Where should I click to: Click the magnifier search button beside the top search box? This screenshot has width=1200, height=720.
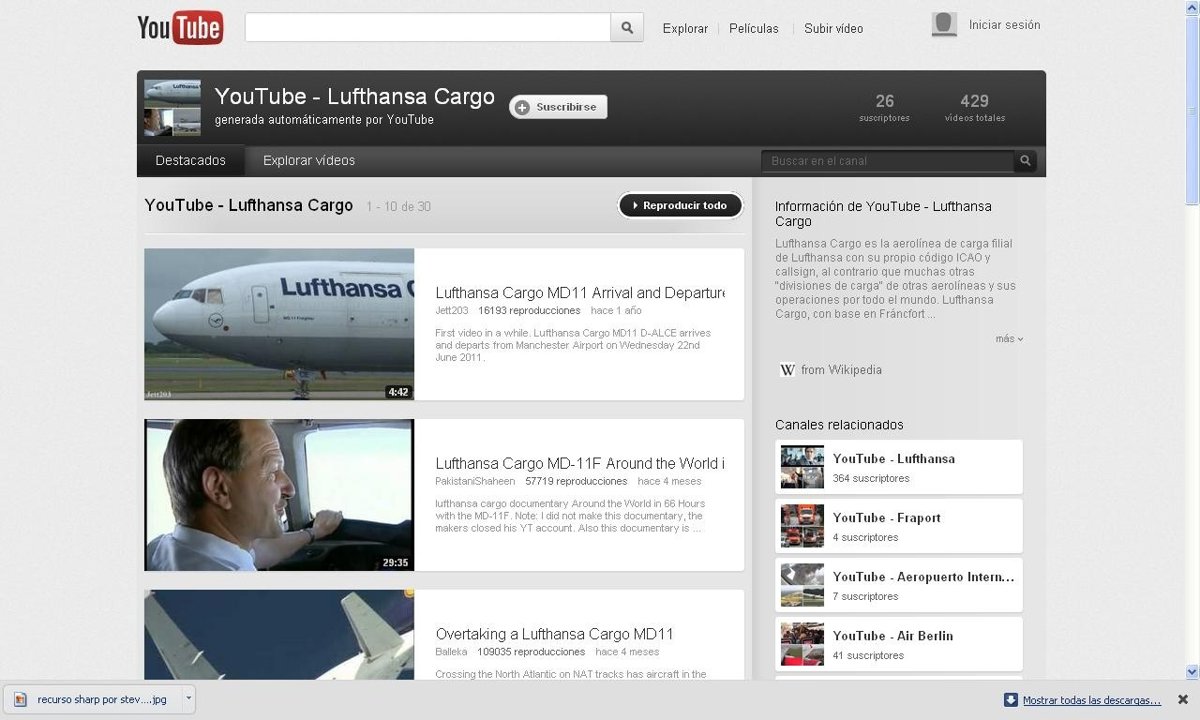[626, 28]
